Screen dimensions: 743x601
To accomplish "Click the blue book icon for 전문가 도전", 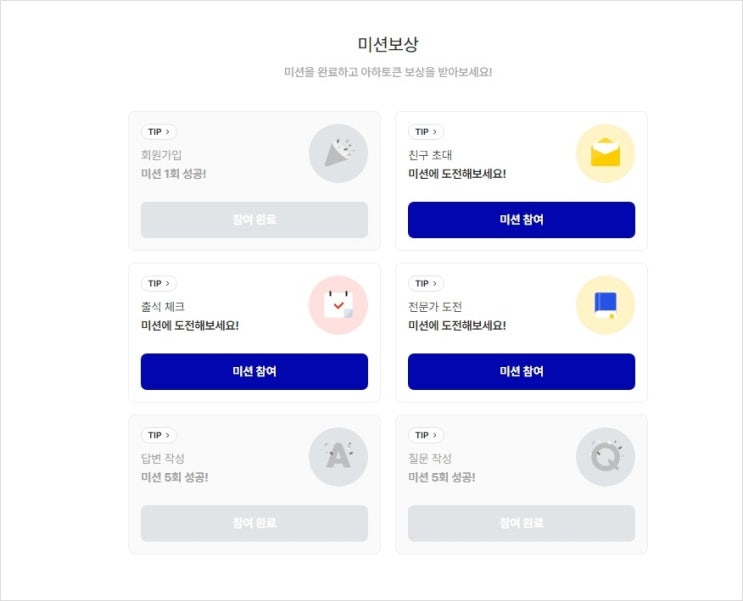I will coord(605,305).
